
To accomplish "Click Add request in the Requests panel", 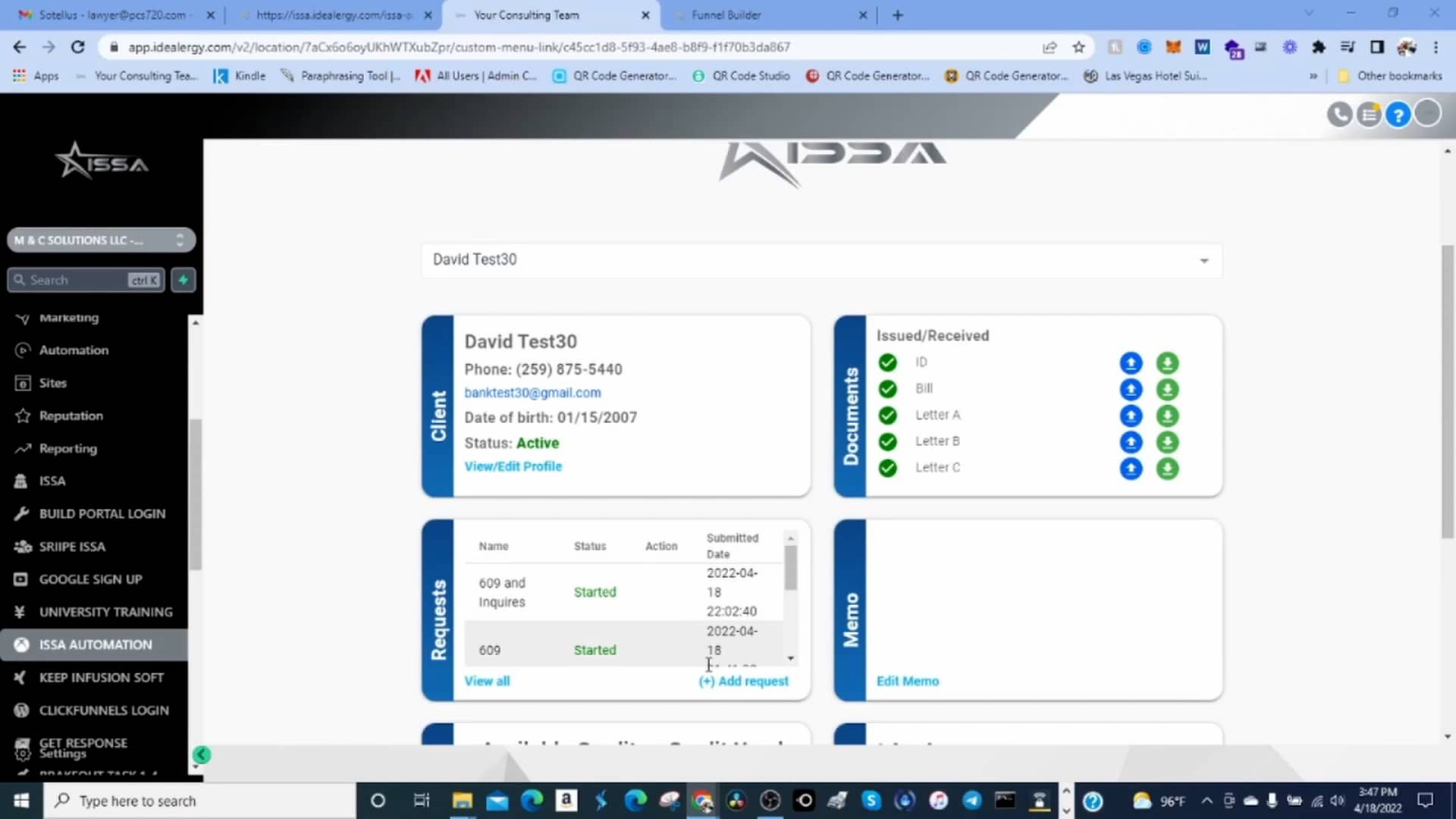I will (742, 681).
